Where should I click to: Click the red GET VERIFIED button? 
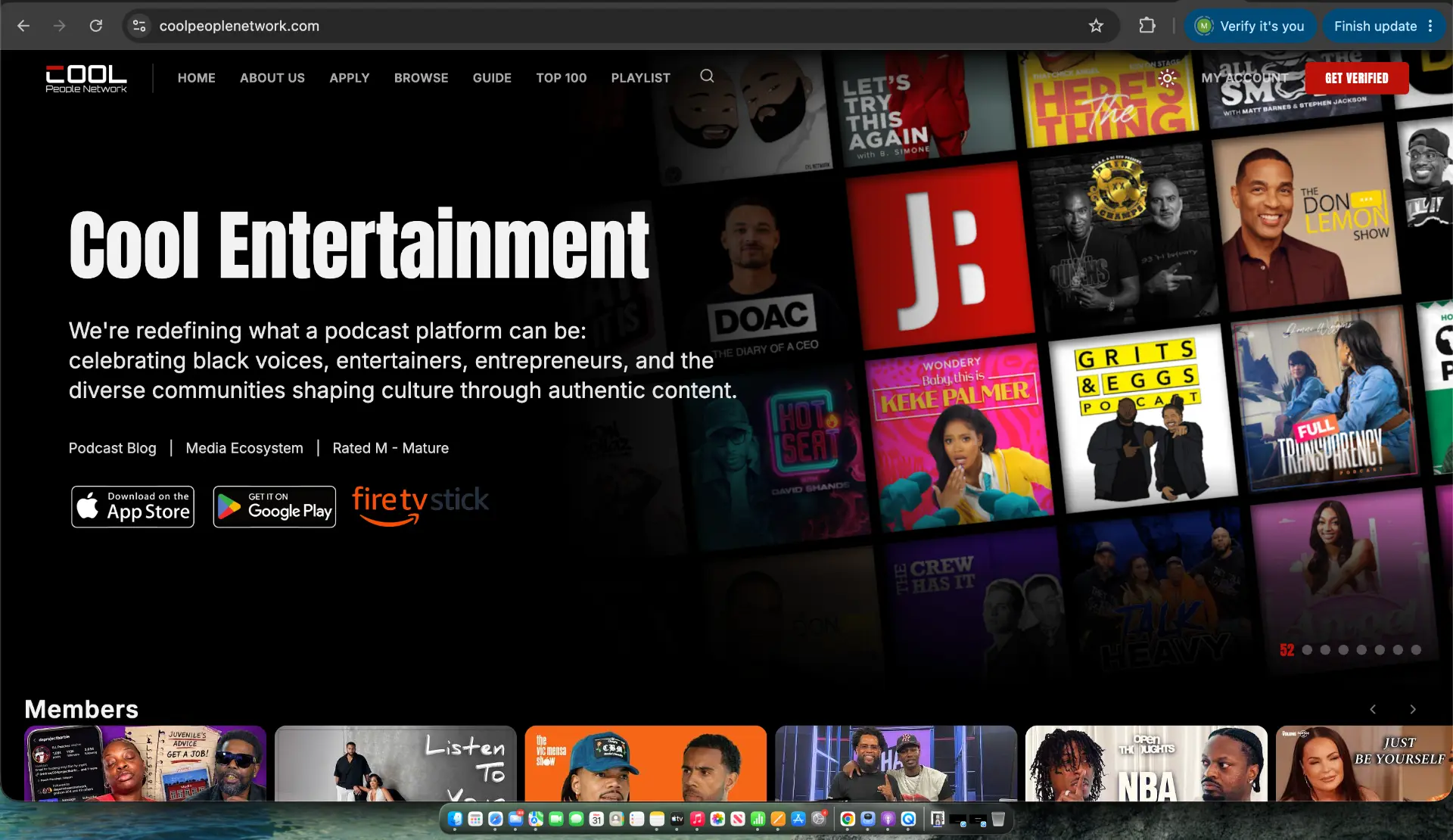coord(1357,78)
